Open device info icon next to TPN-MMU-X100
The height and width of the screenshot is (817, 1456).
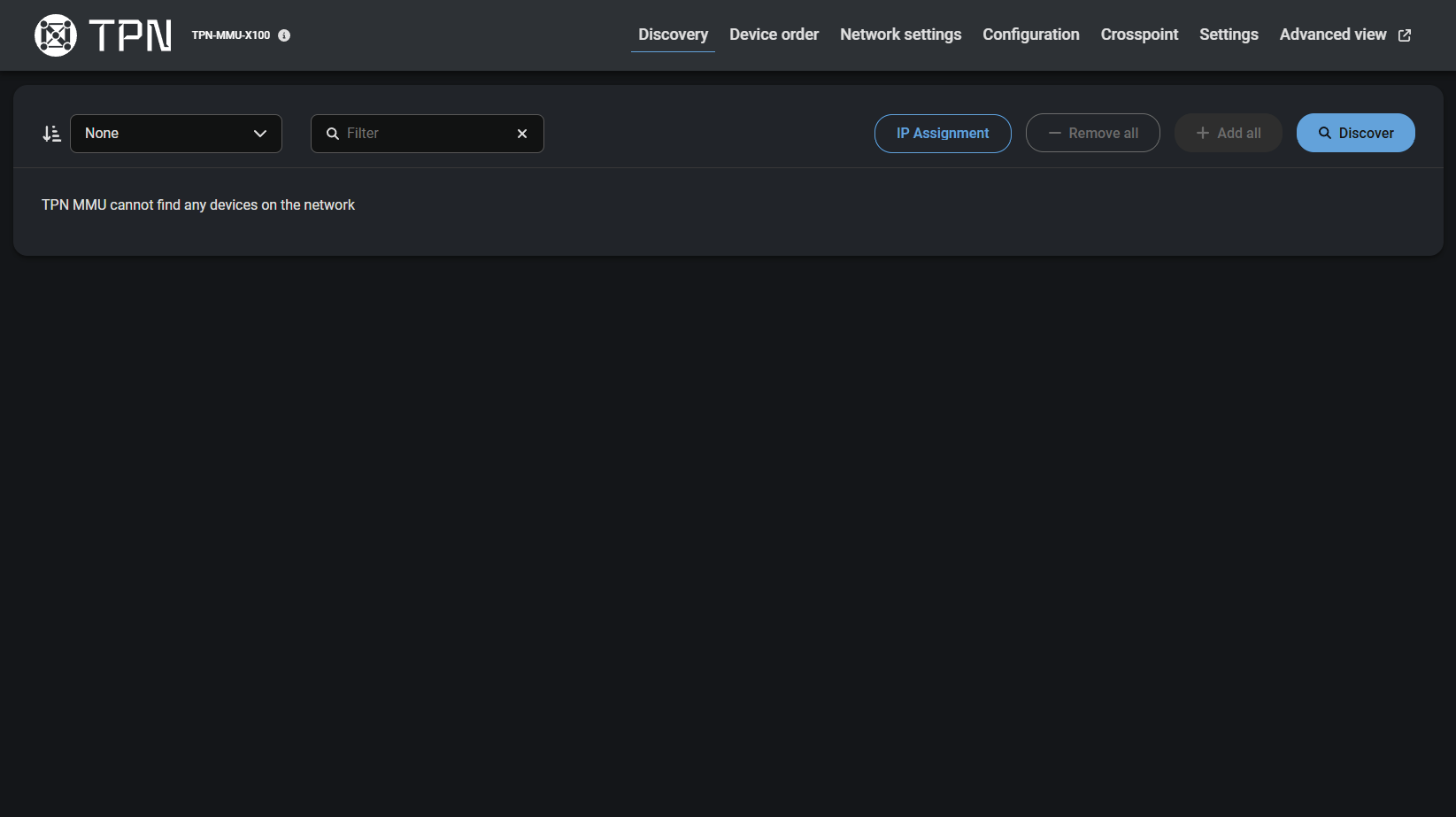pyautogui.click(x=284, y=35)
